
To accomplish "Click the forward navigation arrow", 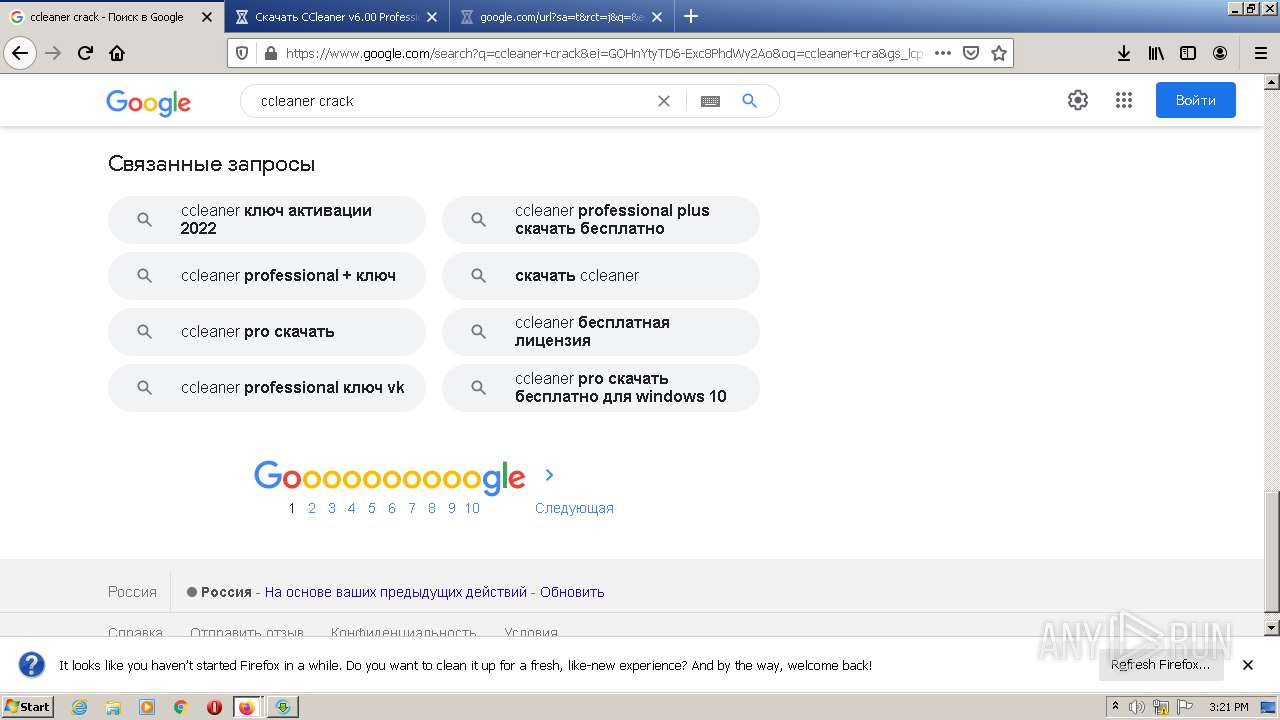I will coord(53,53).
